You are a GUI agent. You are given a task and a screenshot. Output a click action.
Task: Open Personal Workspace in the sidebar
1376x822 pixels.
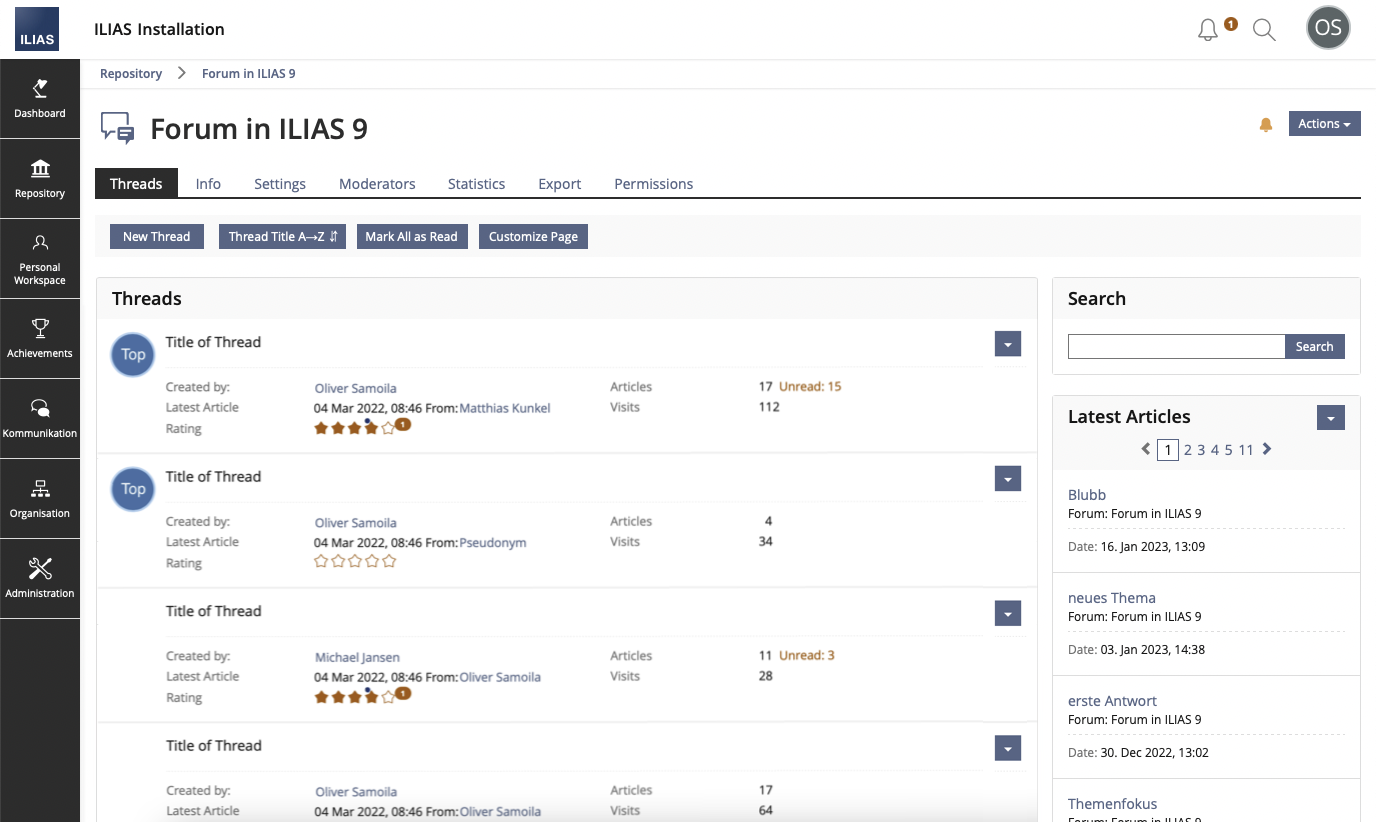point(40,259)
